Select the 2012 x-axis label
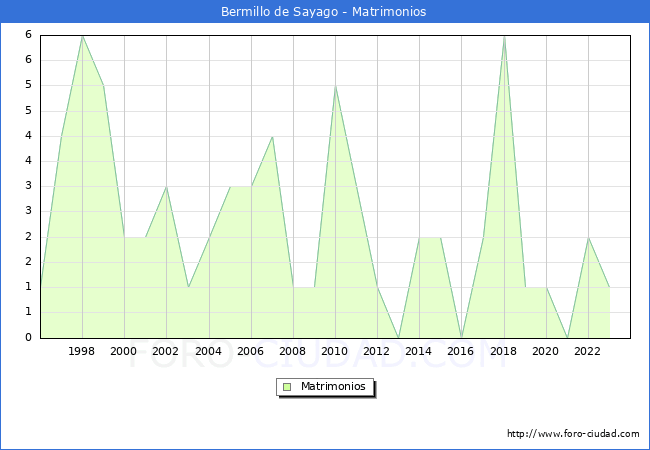This screenshot has width=650, height=450. (x=377, y=351)
